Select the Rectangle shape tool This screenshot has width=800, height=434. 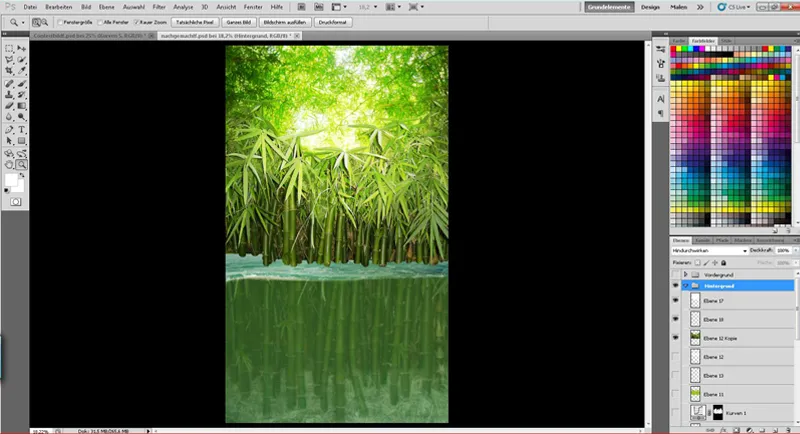[21, 141]
